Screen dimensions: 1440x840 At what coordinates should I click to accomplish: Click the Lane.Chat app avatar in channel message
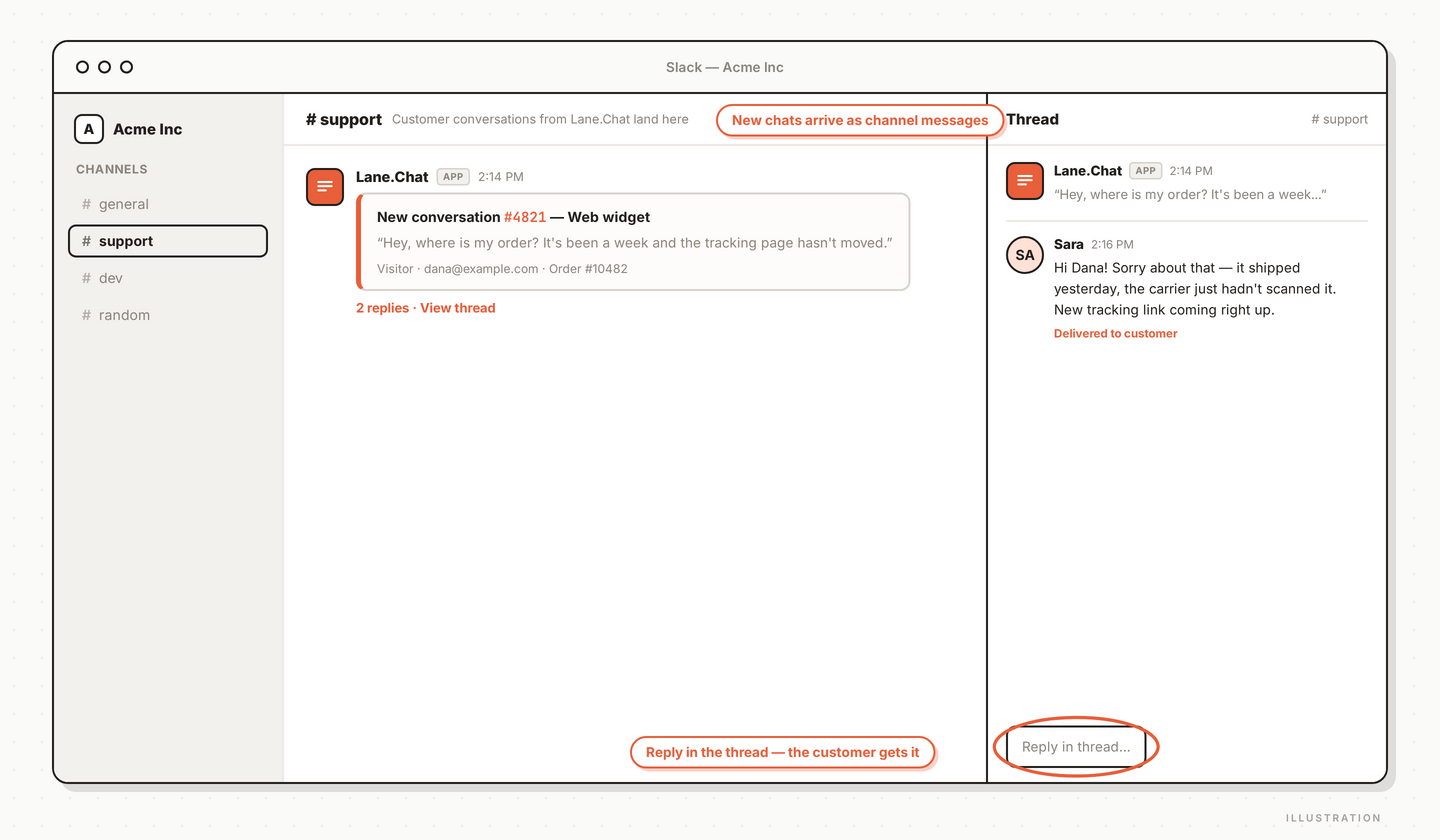pyautogui.click(x=325, y=186)
